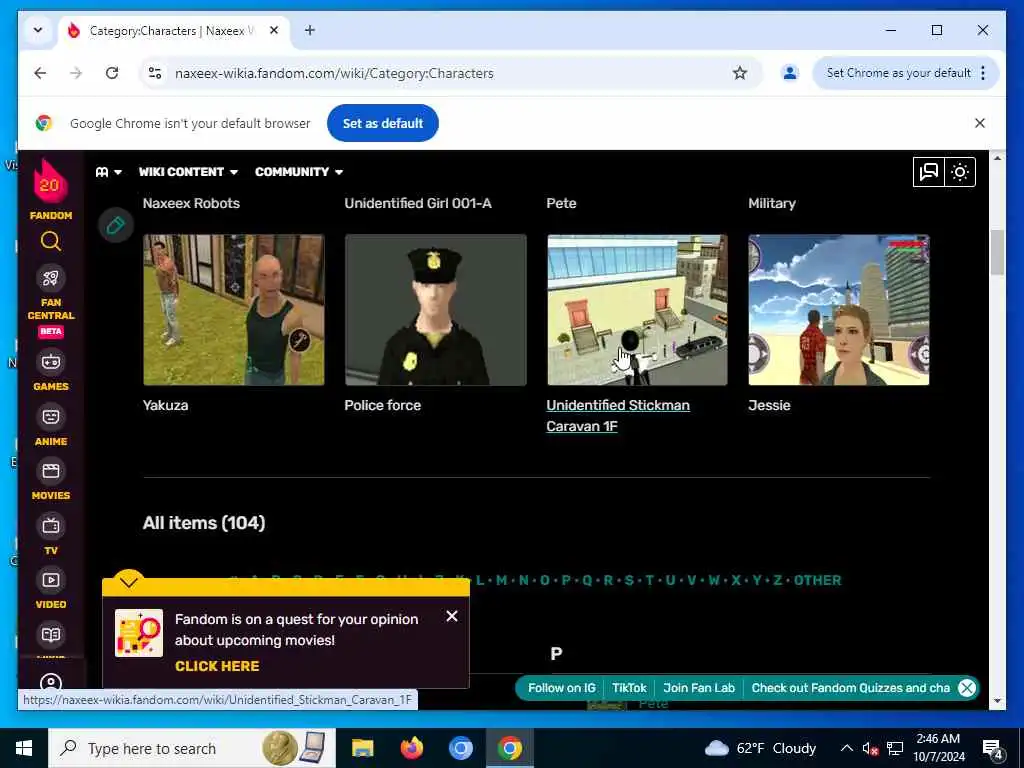Close the green social links banner

(967, 688)
